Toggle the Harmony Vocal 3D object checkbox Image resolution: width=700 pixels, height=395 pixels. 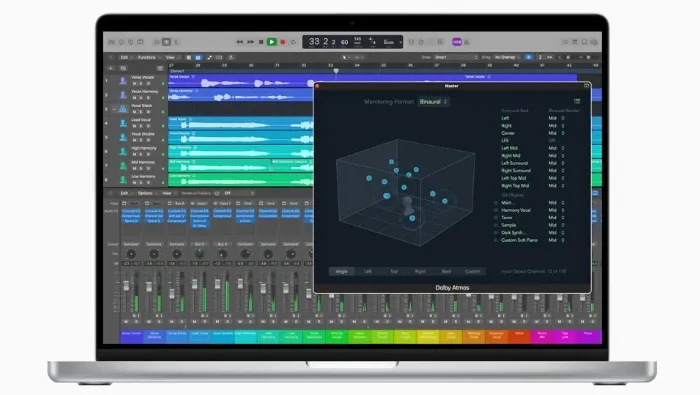click(x=496, y=210)
